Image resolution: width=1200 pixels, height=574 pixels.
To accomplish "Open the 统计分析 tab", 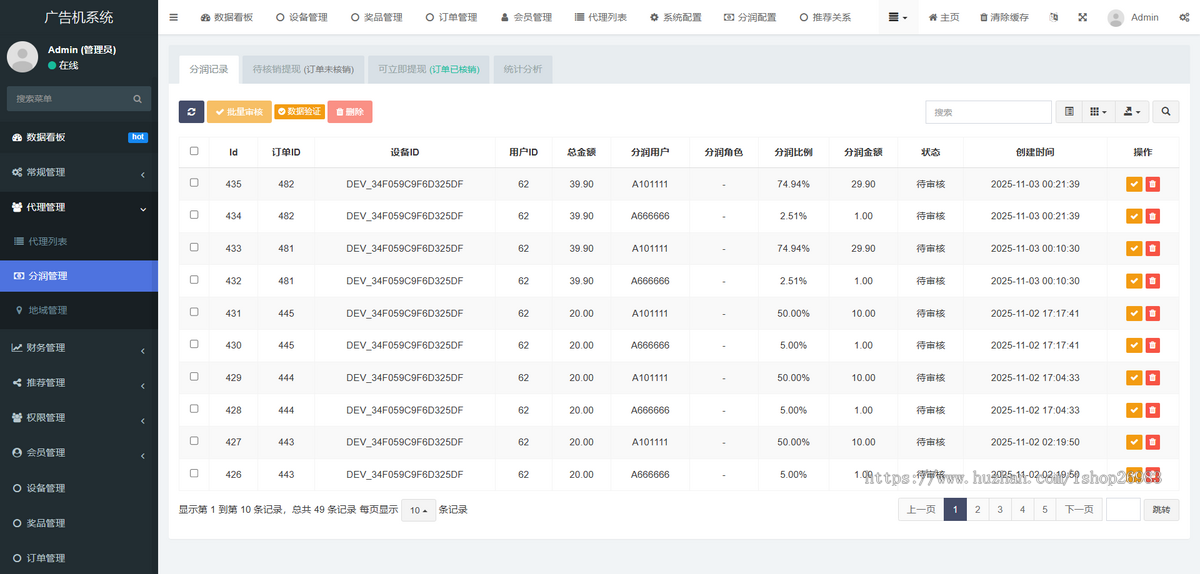I will point(523,69).
